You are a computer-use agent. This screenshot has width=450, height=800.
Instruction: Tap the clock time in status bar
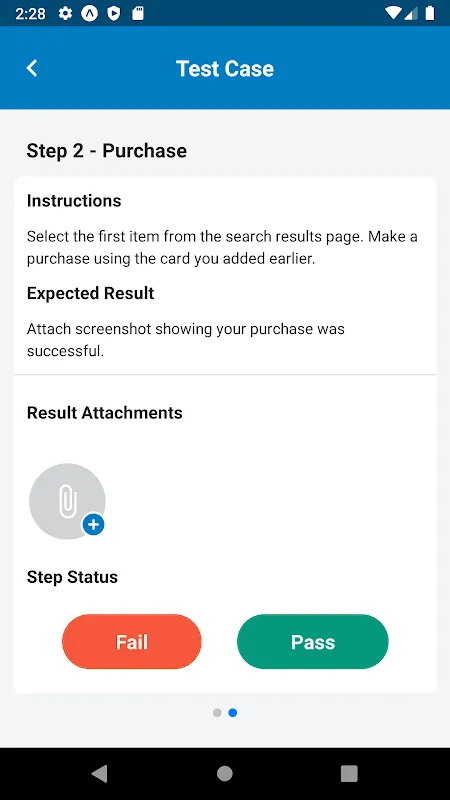(x=31, y=13)
